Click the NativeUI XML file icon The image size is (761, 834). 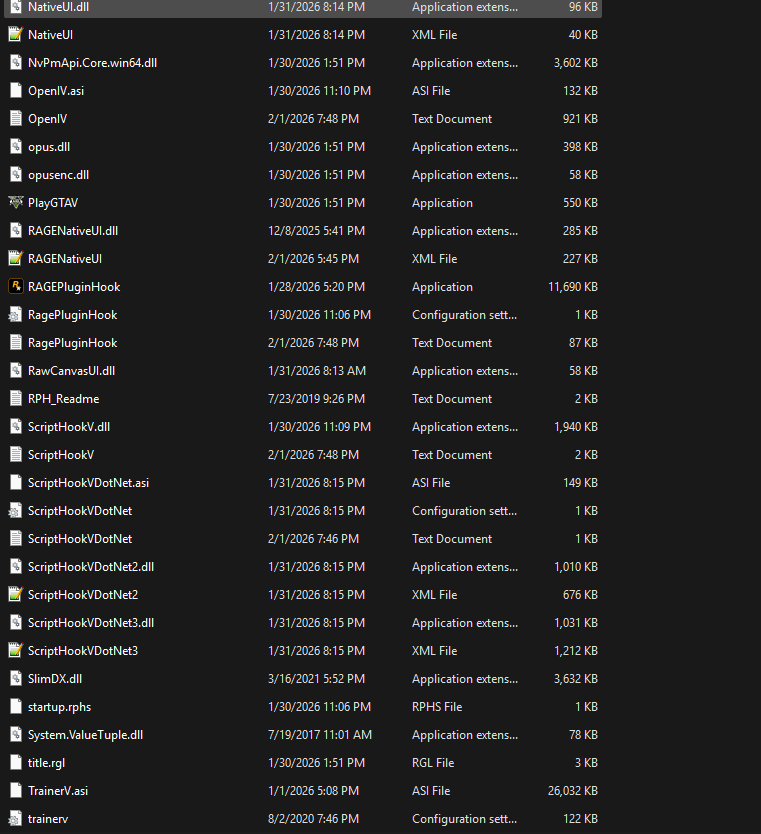tap(15, 35)
